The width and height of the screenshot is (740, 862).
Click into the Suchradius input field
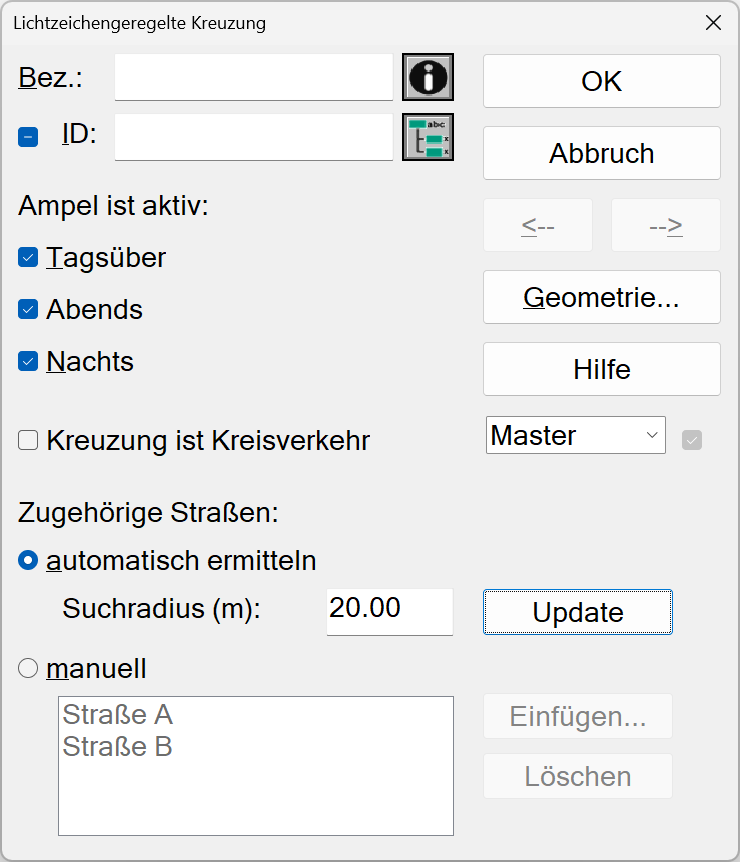pyautogui.click(x=390, y=612)
